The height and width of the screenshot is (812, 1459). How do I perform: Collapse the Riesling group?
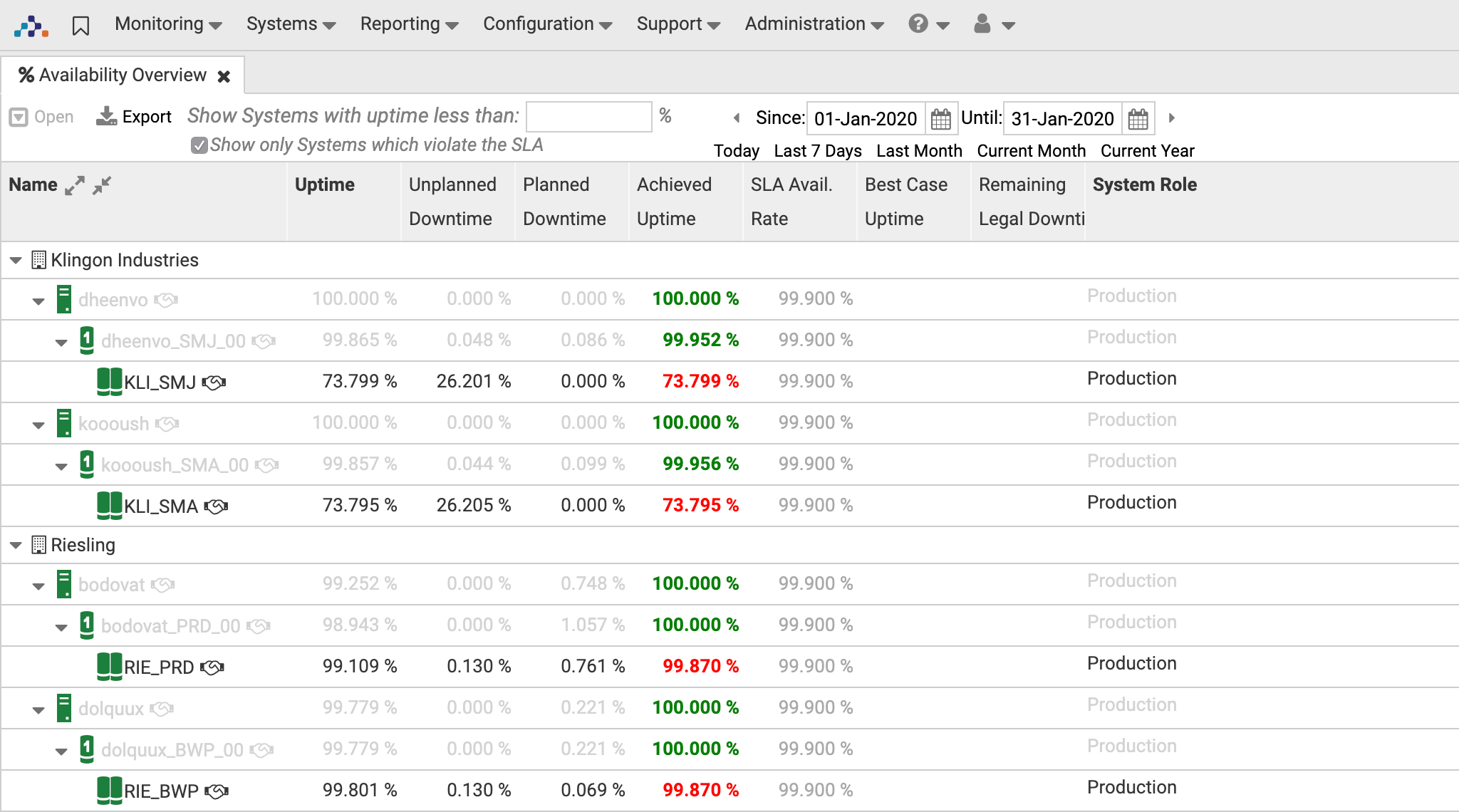point(17,545)
